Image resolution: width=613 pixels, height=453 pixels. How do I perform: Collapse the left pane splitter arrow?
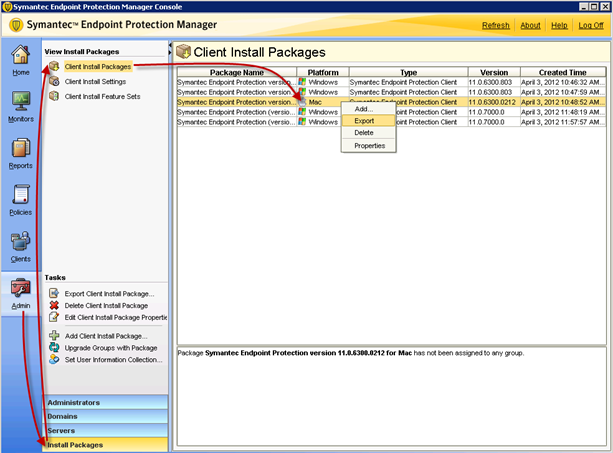pos(170,45)
